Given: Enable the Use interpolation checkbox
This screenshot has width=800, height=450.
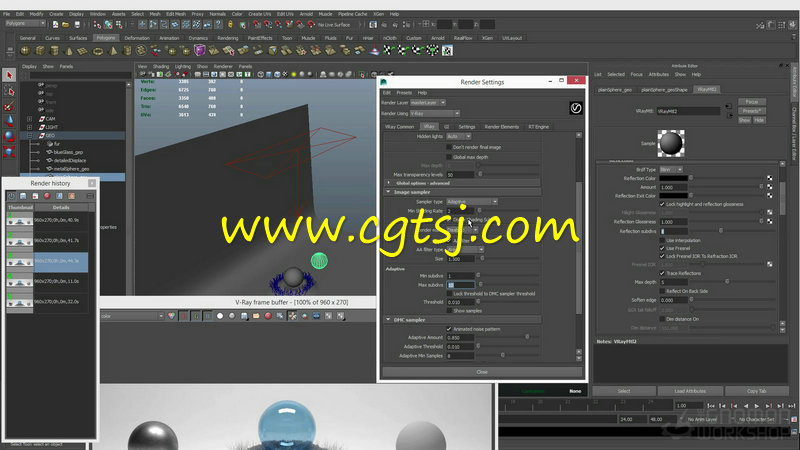Looking at the screenshot, I should (x=662, y=240).
